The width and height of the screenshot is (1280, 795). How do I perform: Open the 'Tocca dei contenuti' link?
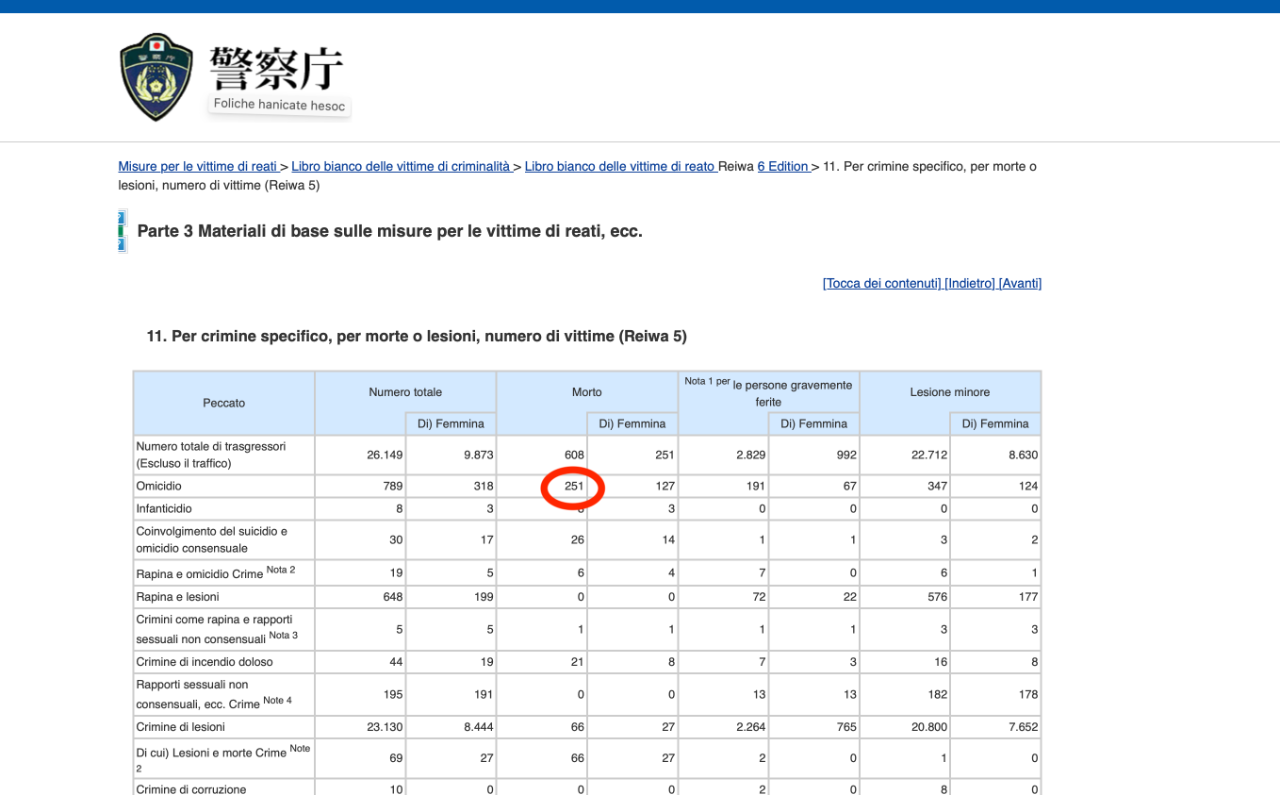click(x=881, y=284)
